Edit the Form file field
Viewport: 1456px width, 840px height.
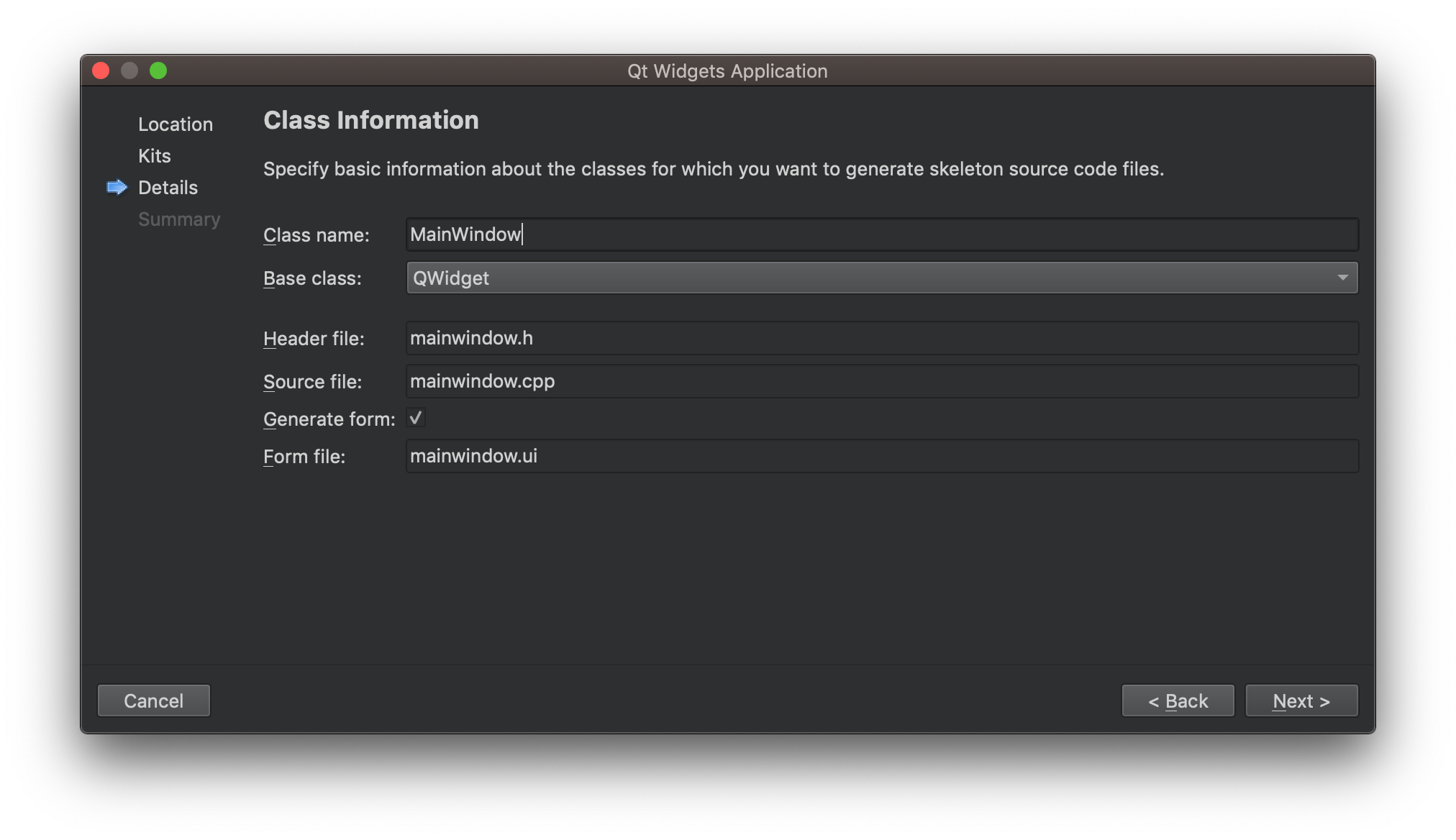click(882, 456)
